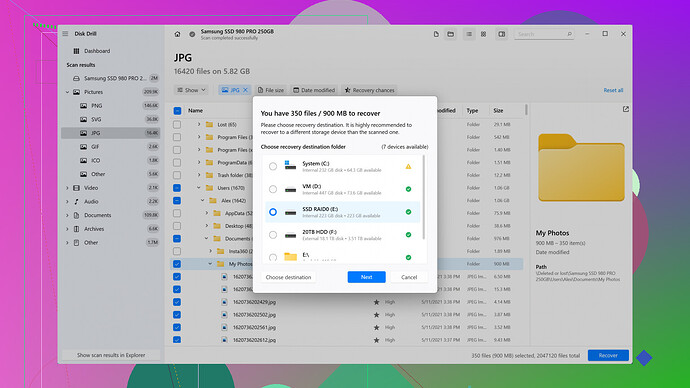Open the File size filter
Viewport: 690px width, 388px height.
[x=271, y=90]
